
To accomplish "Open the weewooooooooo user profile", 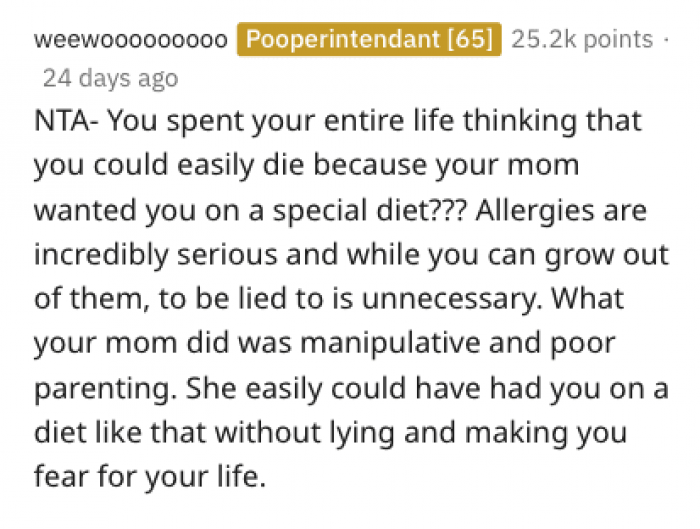I will tap(131, 40).
